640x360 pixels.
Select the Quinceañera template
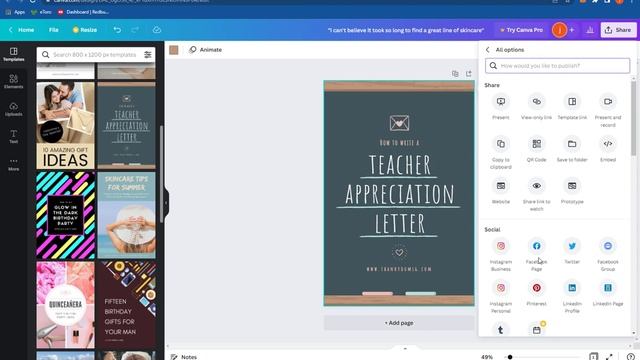click(65, 305)
